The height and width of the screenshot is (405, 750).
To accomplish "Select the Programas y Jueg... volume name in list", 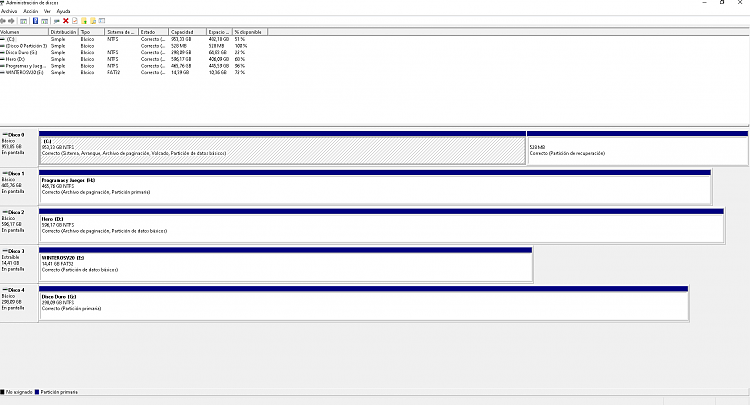I will click(25, 66).
